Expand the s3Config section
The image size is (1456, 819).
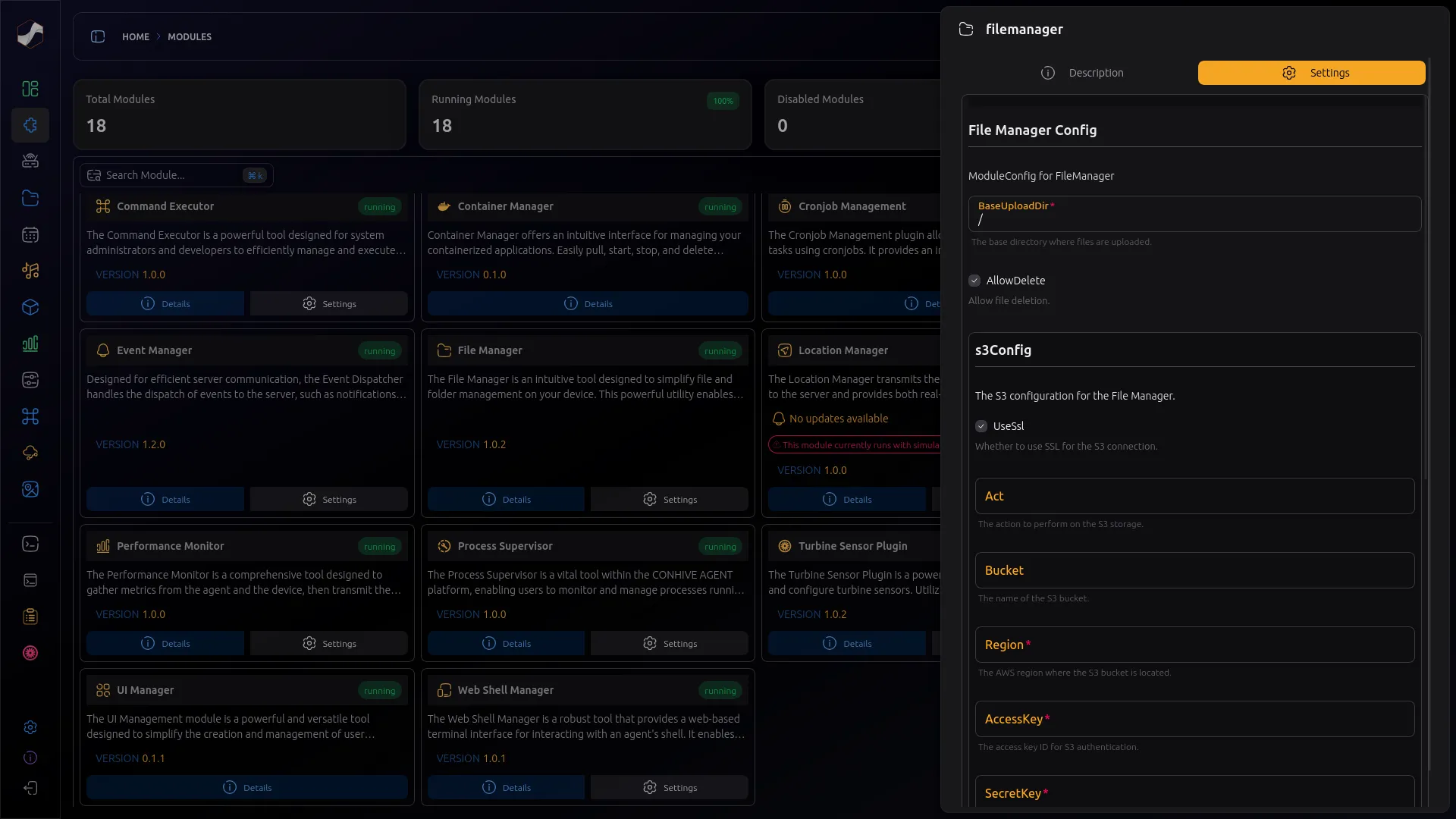(1003, 349)
